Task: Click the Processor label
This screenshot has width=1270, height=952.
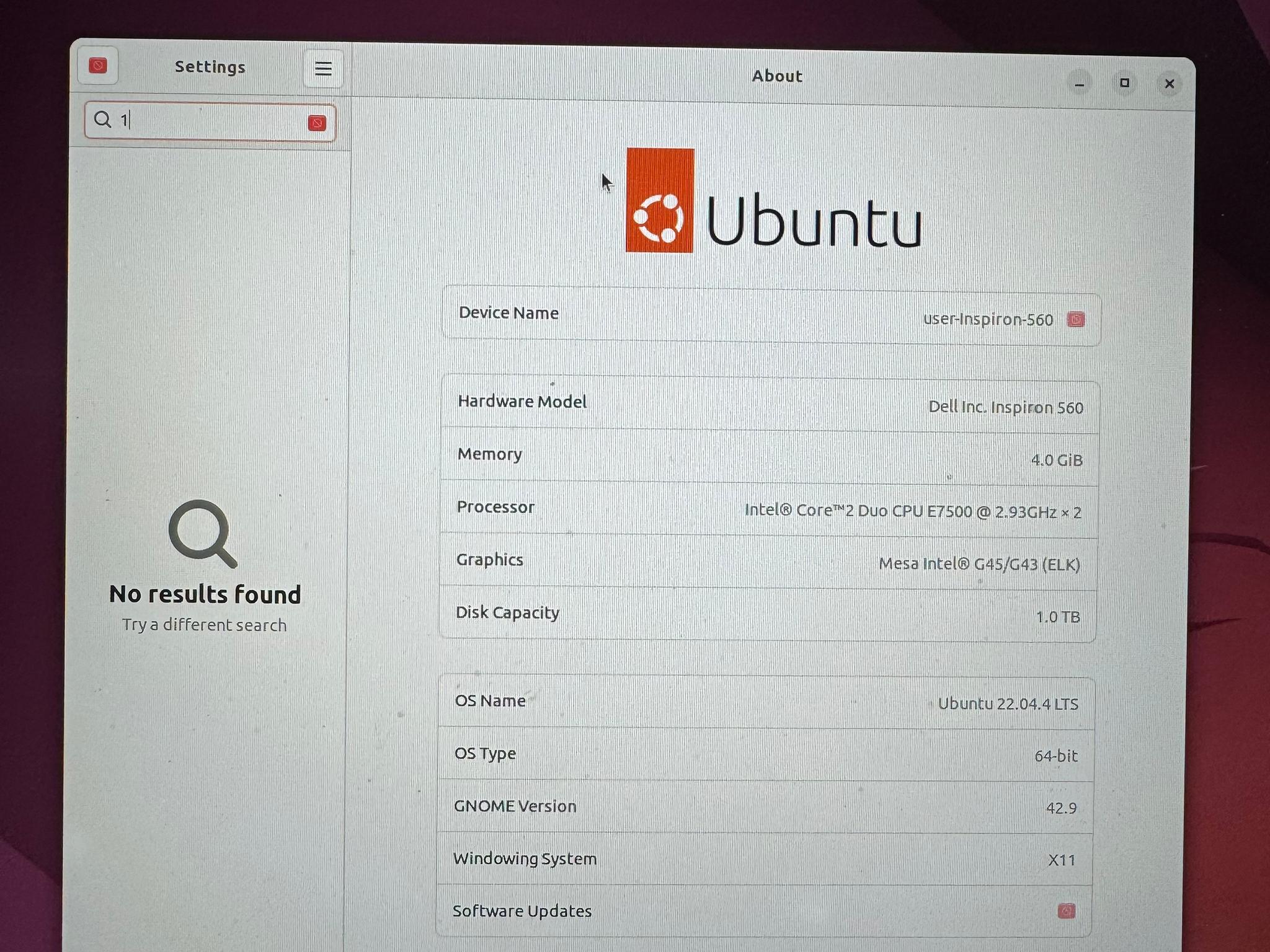Action: pyautogui.click(x=495, y=507)
